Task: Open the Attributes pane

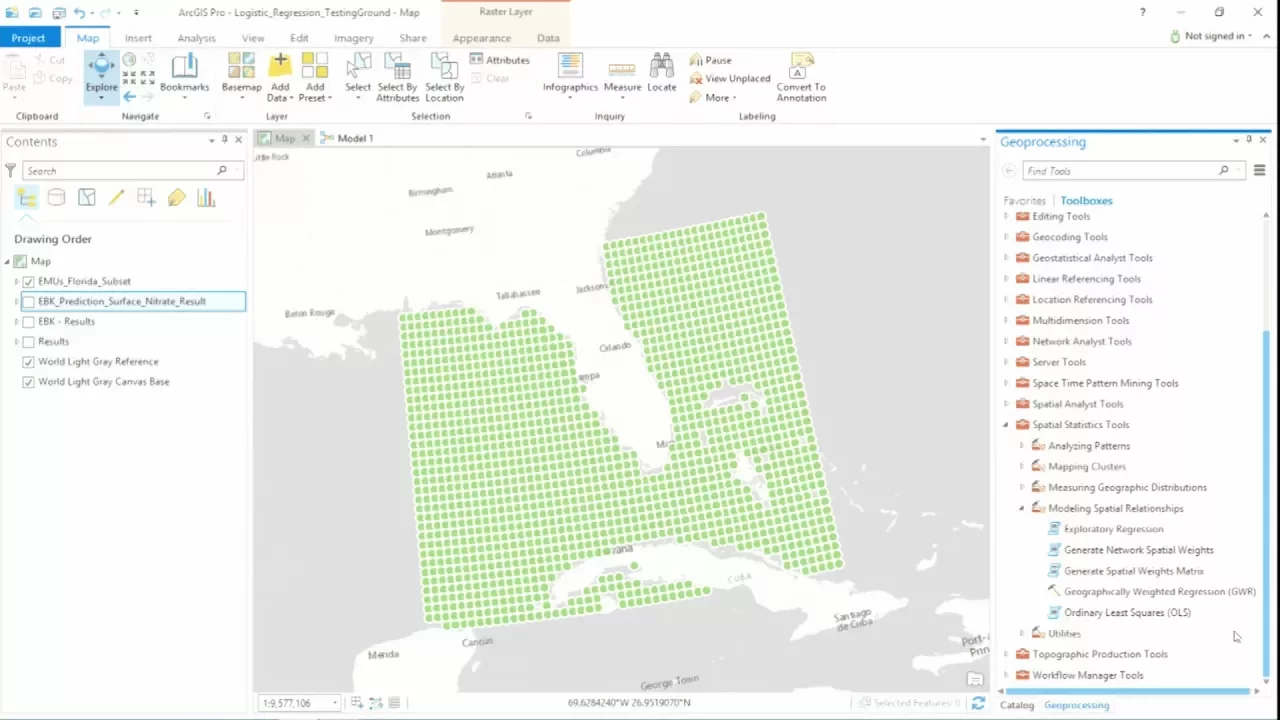Action: point(499,60)
